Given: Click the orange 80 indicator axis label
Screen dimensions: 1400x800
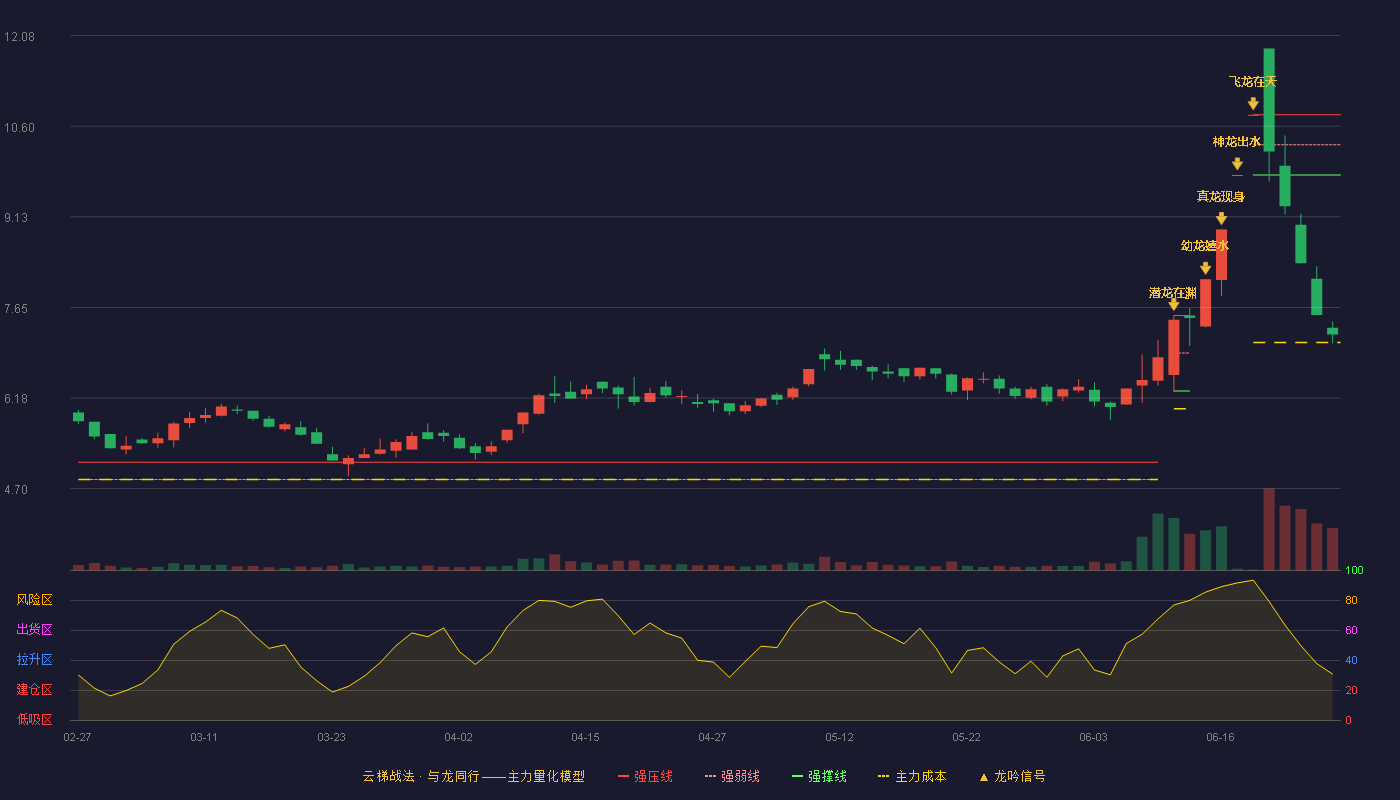Looking at the screenshot, I should tap(1350, 600).
